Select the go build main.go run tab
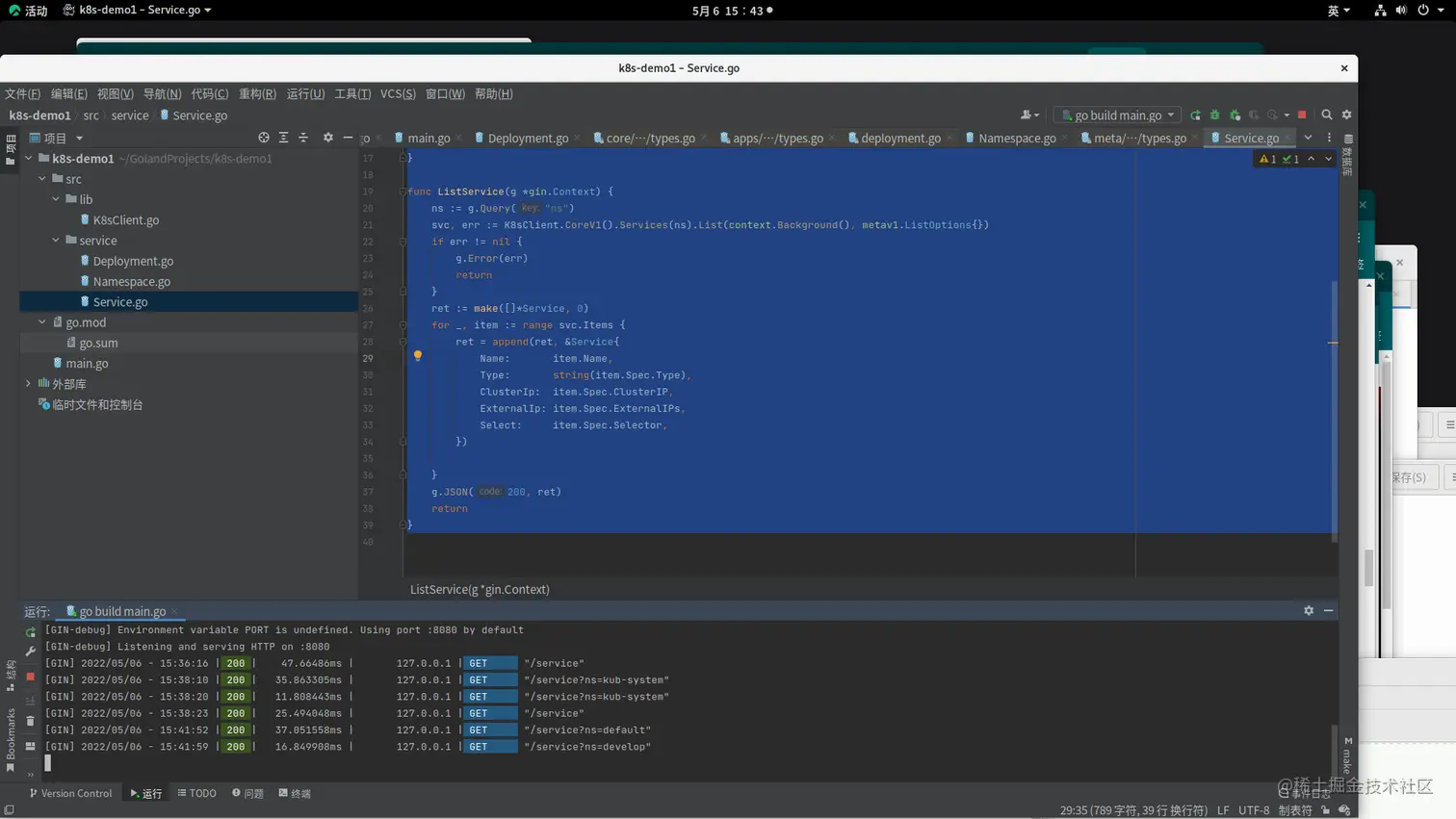The width and height of the screenshot is (1456, 819). (x=122, y=611)
